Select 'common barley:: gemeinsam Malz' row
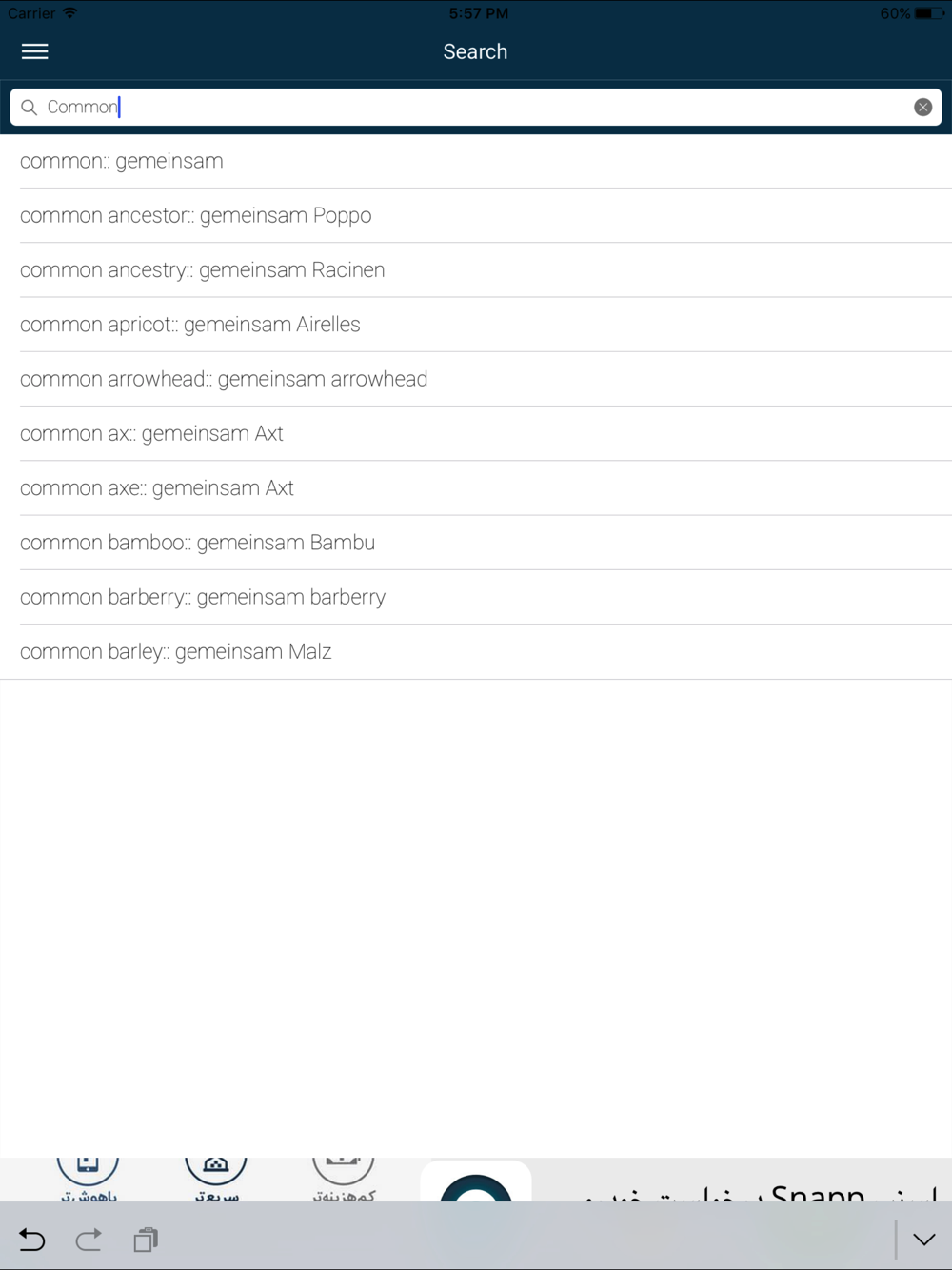The image size is (952, 1270). [x=476, y=651]
